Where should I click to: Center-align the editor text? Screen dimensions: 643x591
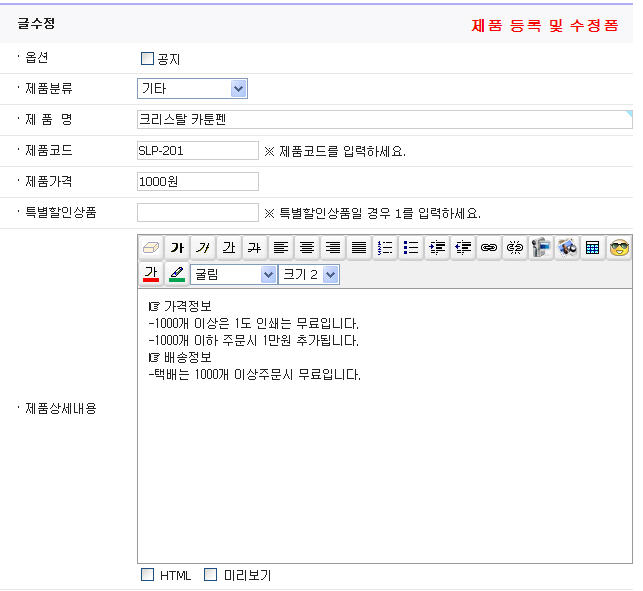[x=307, y=248]
